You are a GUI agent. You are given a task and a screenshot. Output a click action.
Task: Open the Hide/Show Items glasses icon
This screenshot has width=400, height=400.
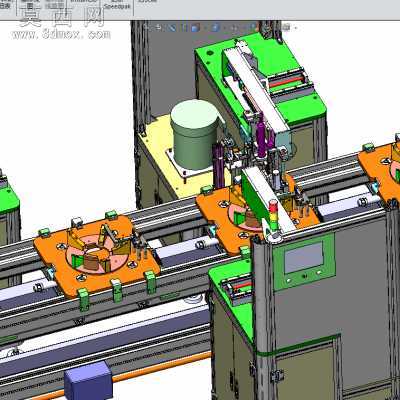(x=234, y=27)
